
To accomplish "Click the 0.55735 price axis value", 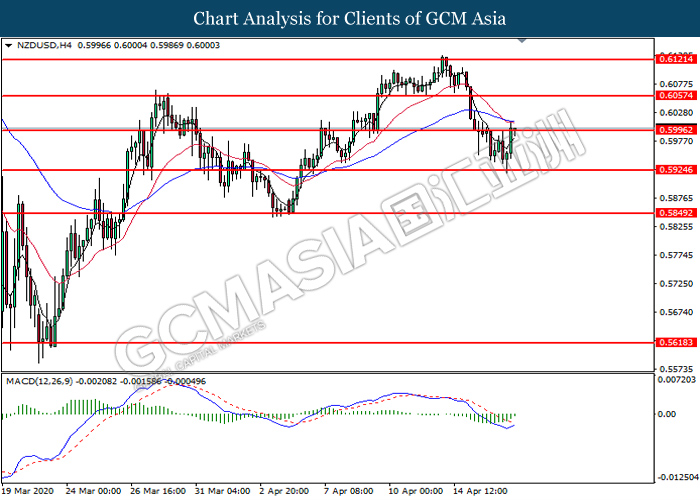I will click(x=677, y=369).
